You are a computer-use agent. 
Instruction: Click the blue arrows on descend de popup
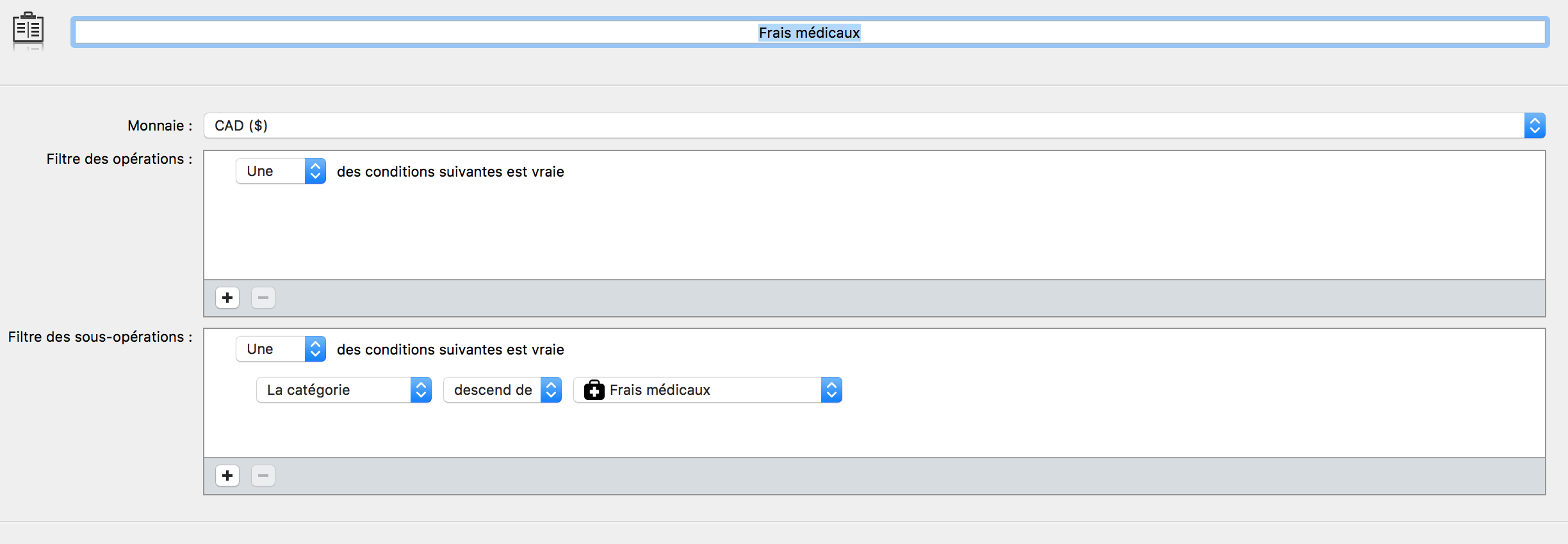point(551,390)
